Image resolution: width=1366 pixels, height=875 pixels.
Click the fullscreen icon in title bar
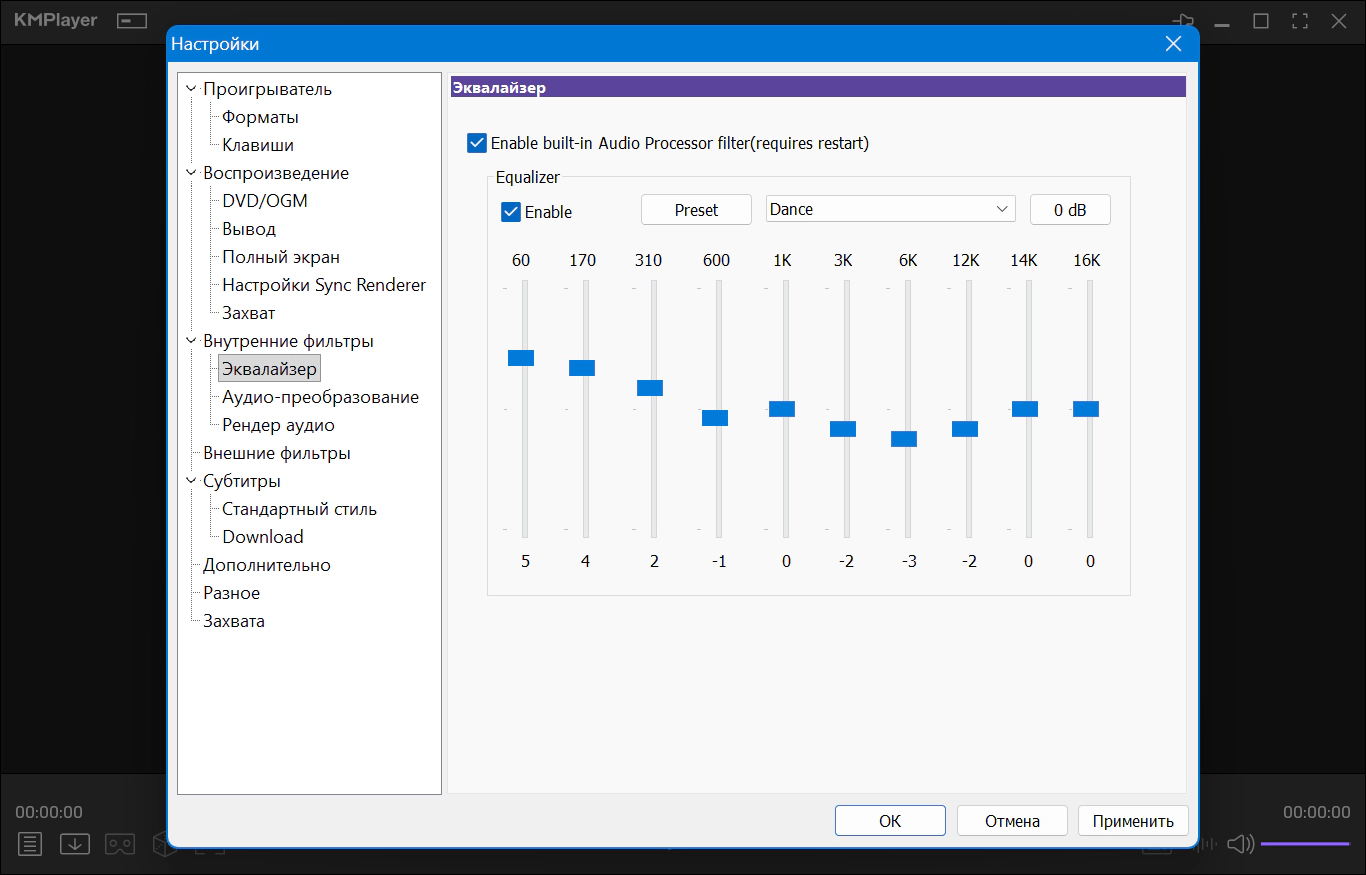point(1300,21)
